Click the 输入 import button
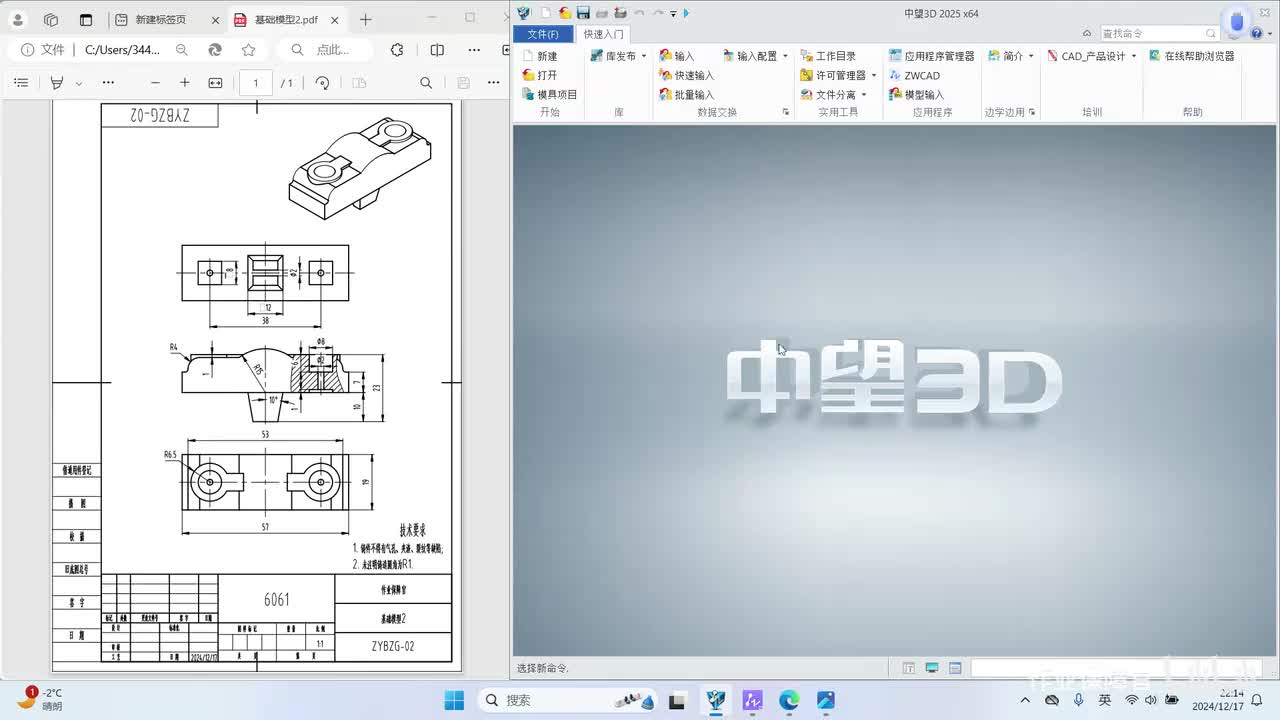 pos(677,56)
